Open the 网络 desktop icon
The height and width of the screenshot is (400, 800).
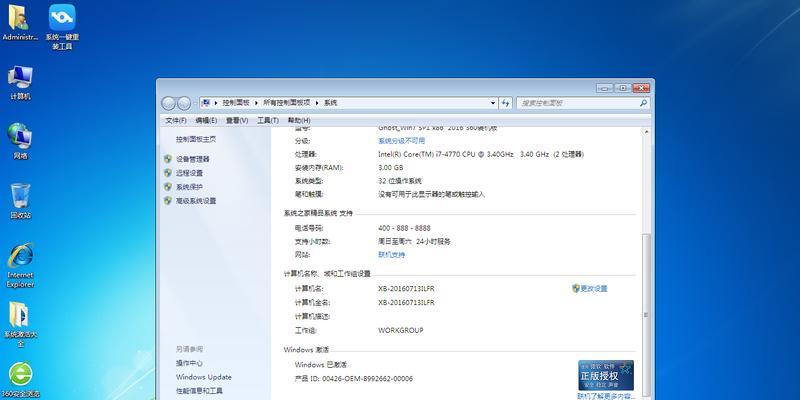pyautogui.click(x=20, y=141)
